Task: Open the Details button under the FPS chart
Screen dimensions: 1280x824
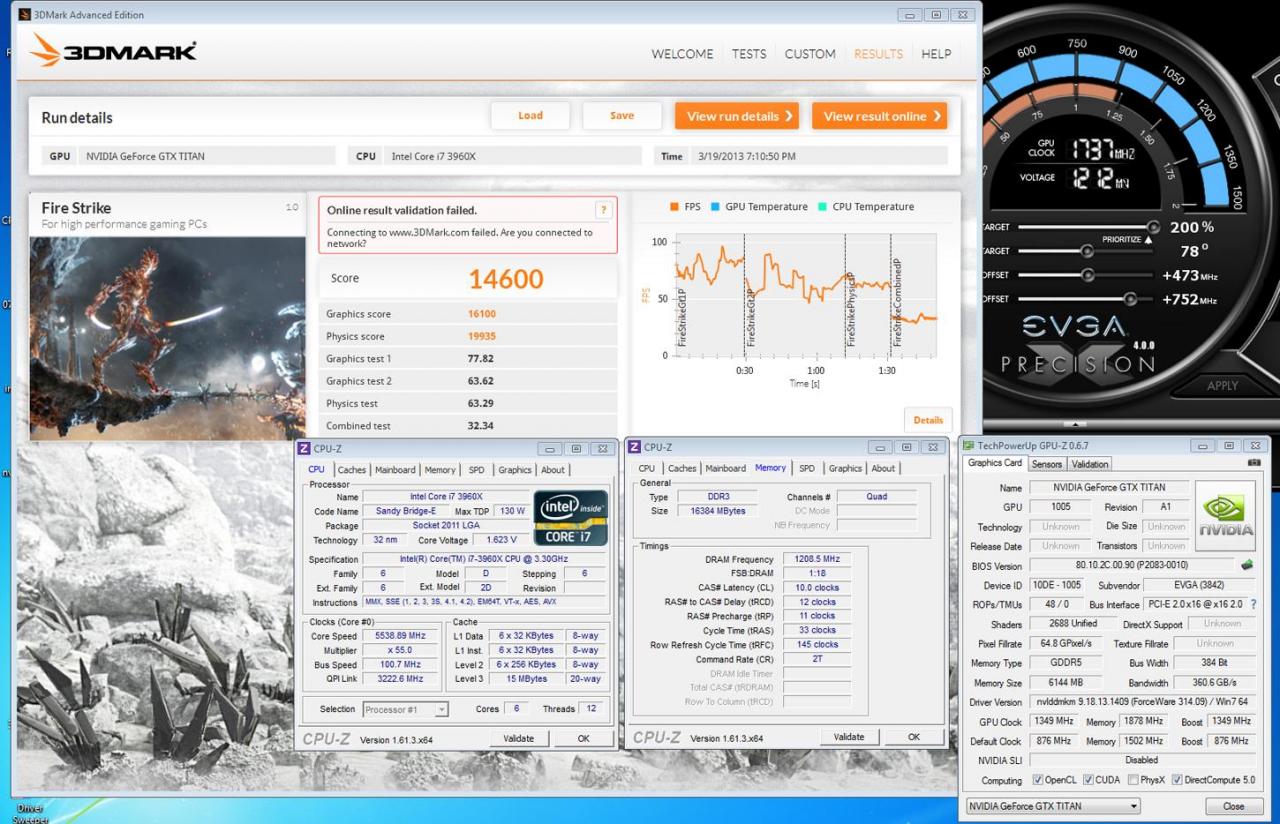Action: 928,420
